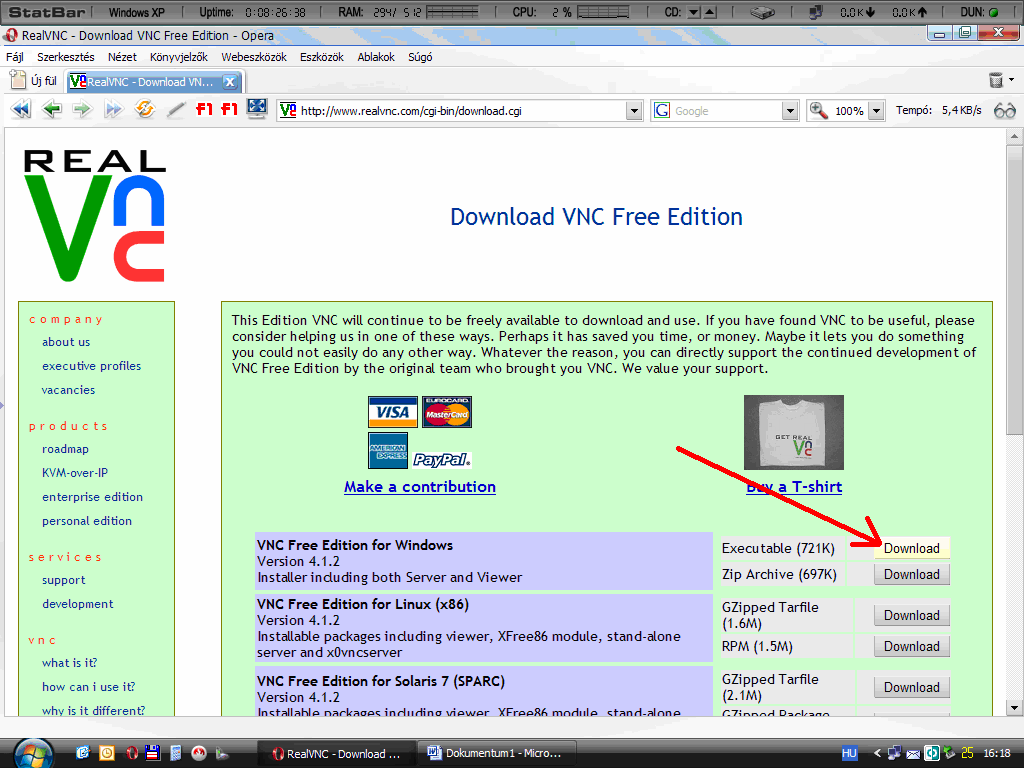Go forward with the green right arrow
This screenshot has height=768, width=1024.
82,109
